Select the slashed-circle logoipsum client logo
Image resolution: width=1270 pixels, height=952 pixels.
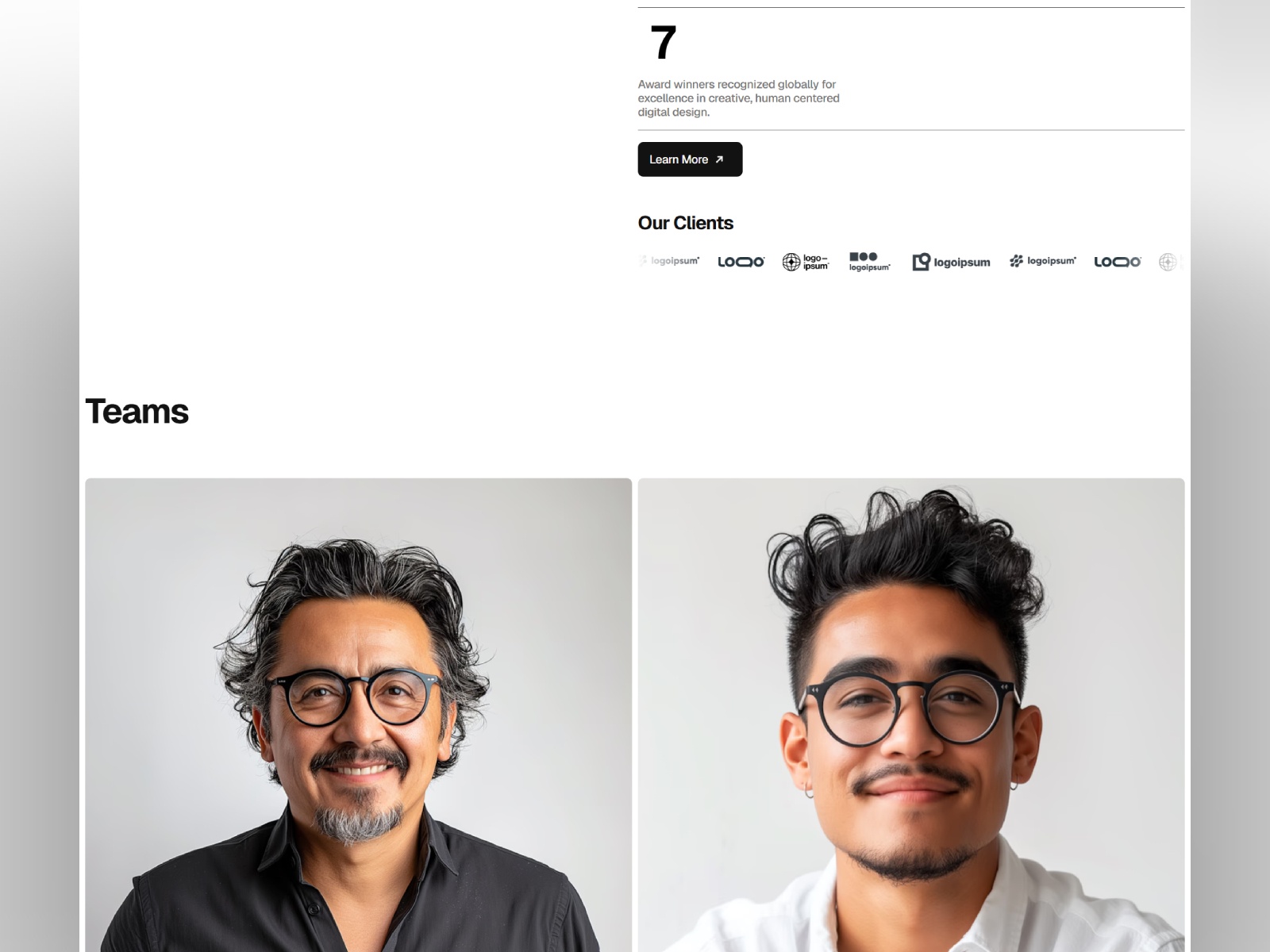click(1043, 261)
